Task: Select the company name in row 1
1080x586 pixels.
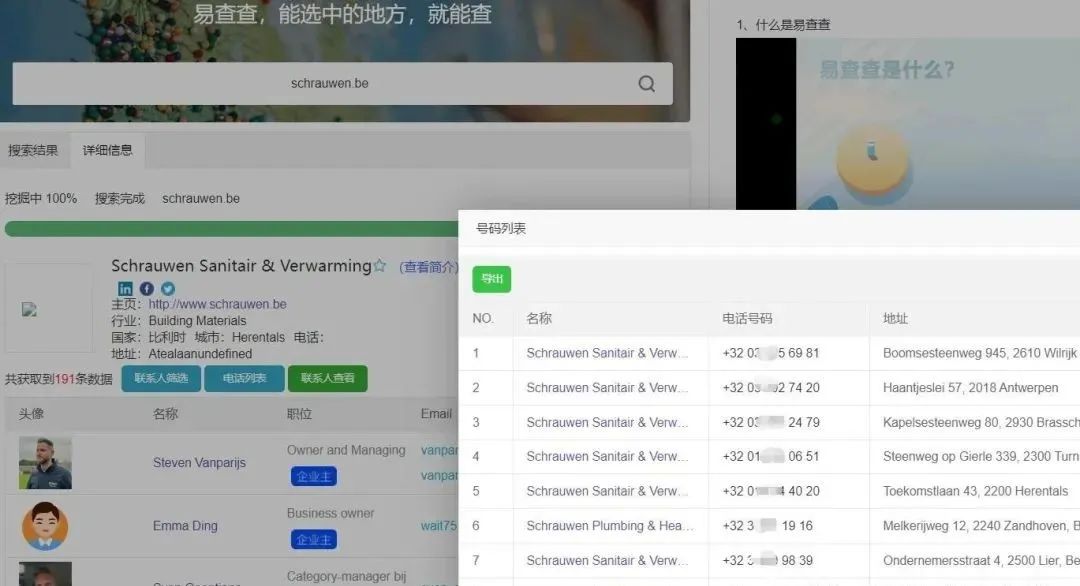Action: point(607,353)
